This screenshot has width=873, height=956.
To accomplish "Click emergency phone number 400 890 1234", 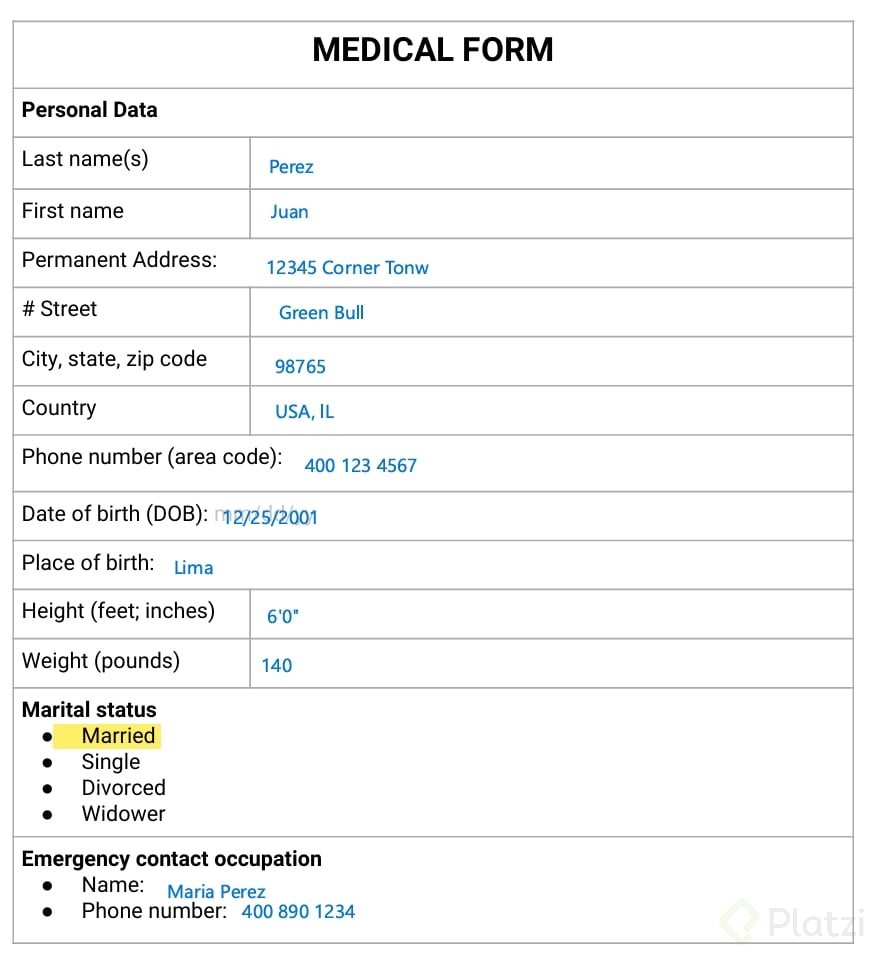I will pyautogui.click(x=298, y=912).
